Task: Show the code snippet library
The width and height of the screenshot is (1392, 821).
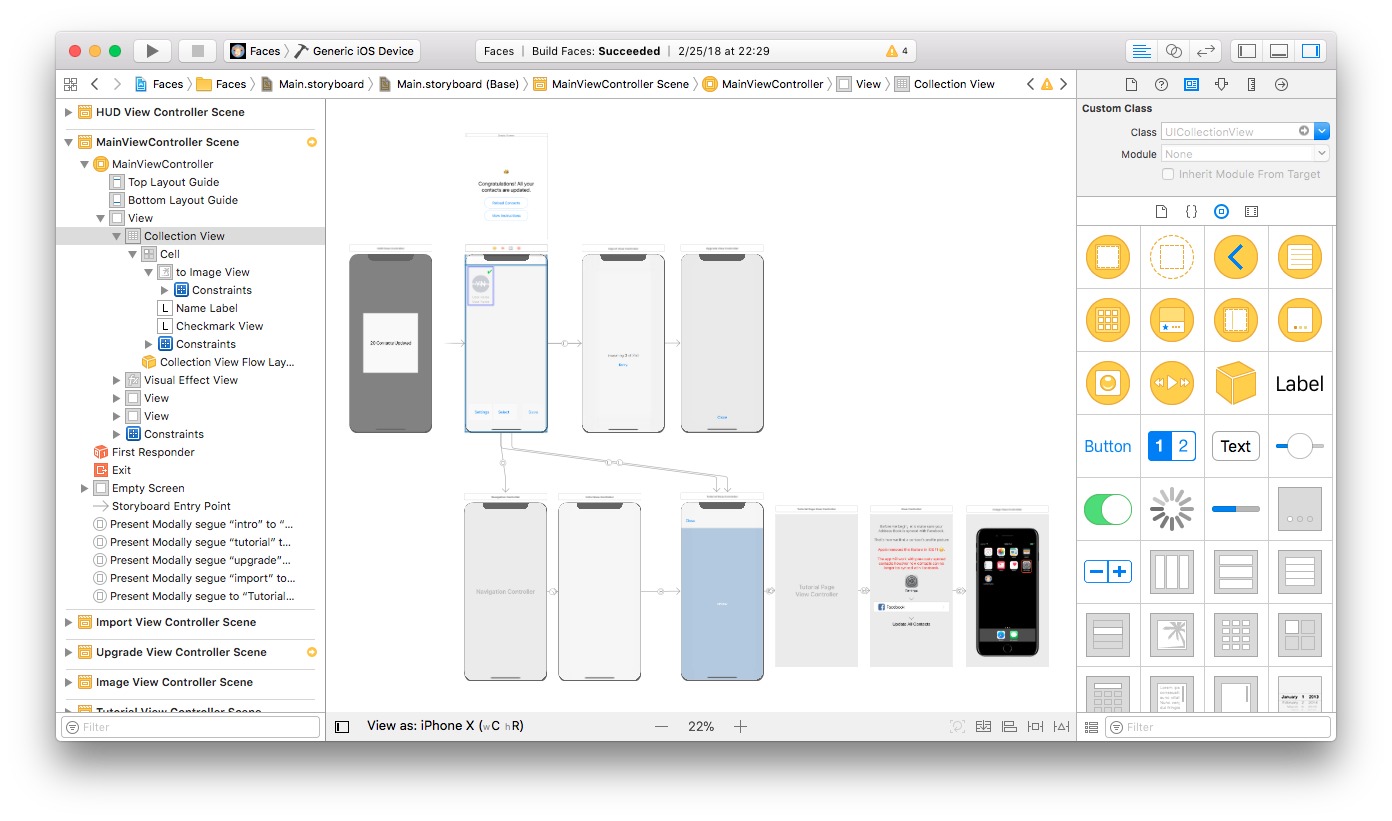Action: 1191,212
